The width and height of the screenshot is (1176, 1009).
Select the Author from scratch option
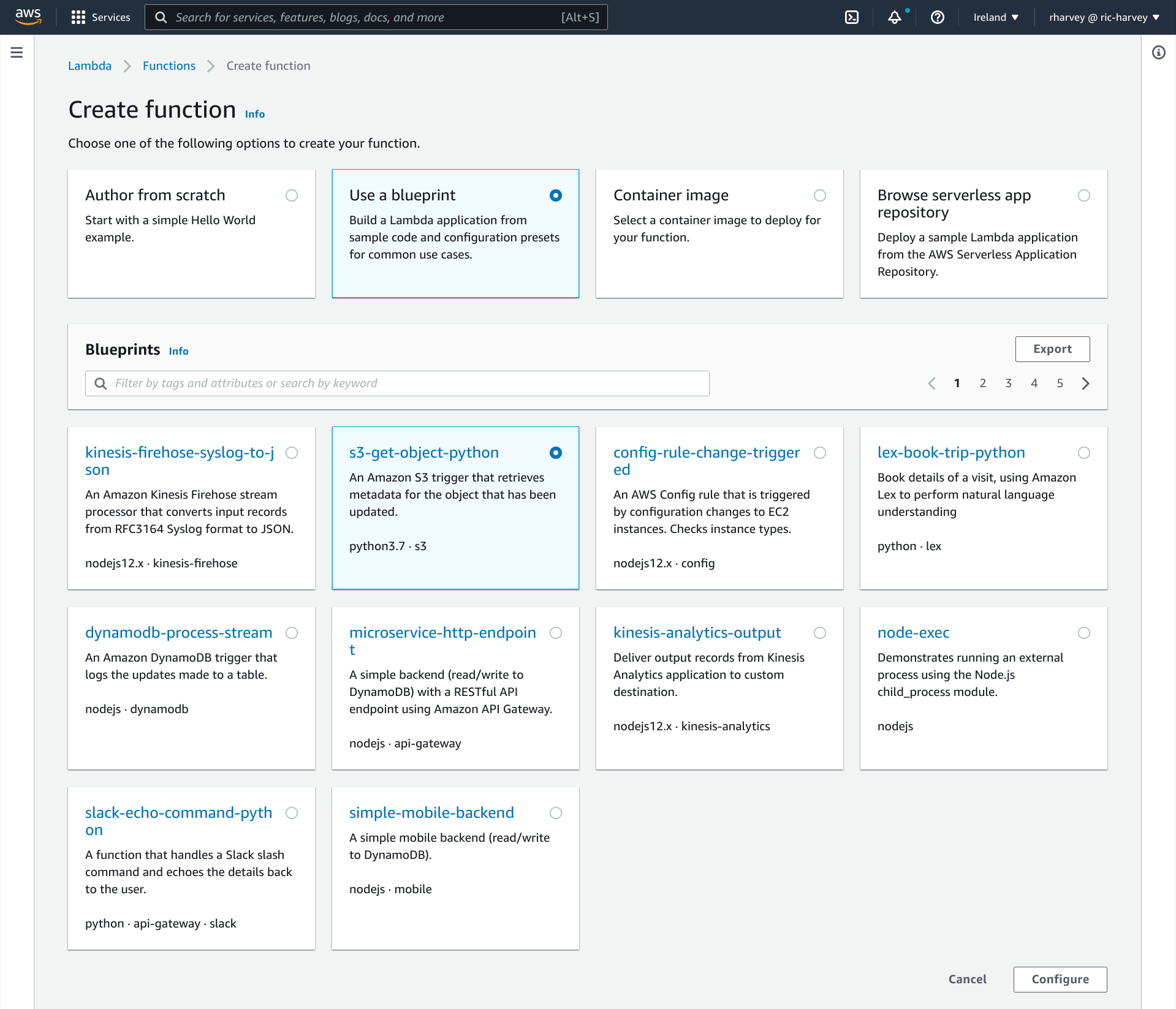[x=292, y=195]
